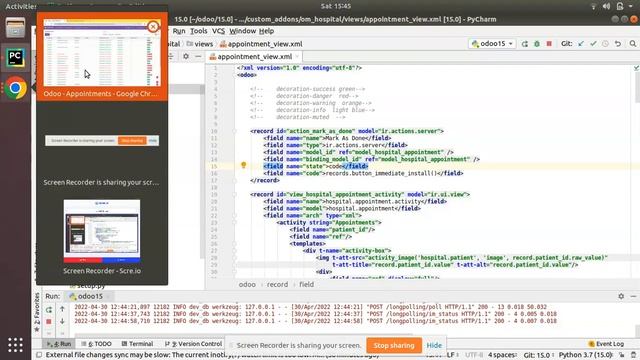Click the Stop sharing button
The image size is (640, 360).
click(394, 345)
